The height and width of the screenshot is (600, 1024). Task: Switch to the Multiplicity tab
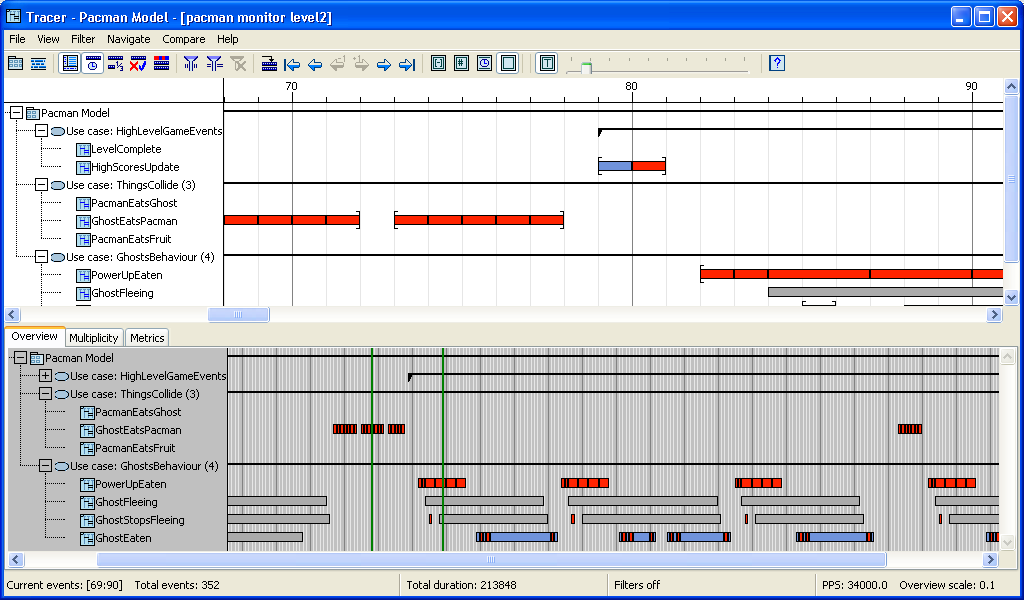pos(94,338)
